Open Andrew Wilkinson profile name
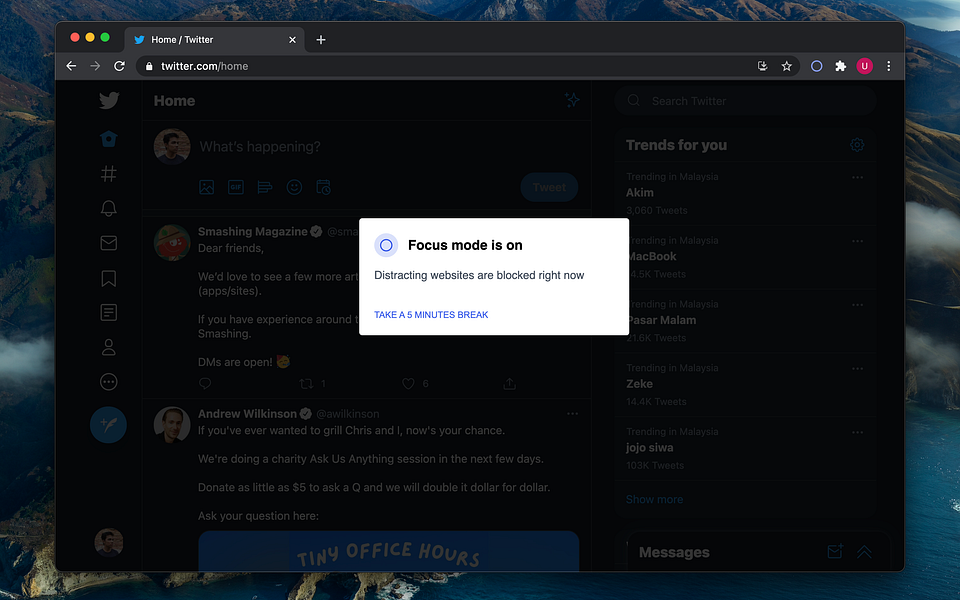This screenshot has height=600, width=960. (247, 414)
